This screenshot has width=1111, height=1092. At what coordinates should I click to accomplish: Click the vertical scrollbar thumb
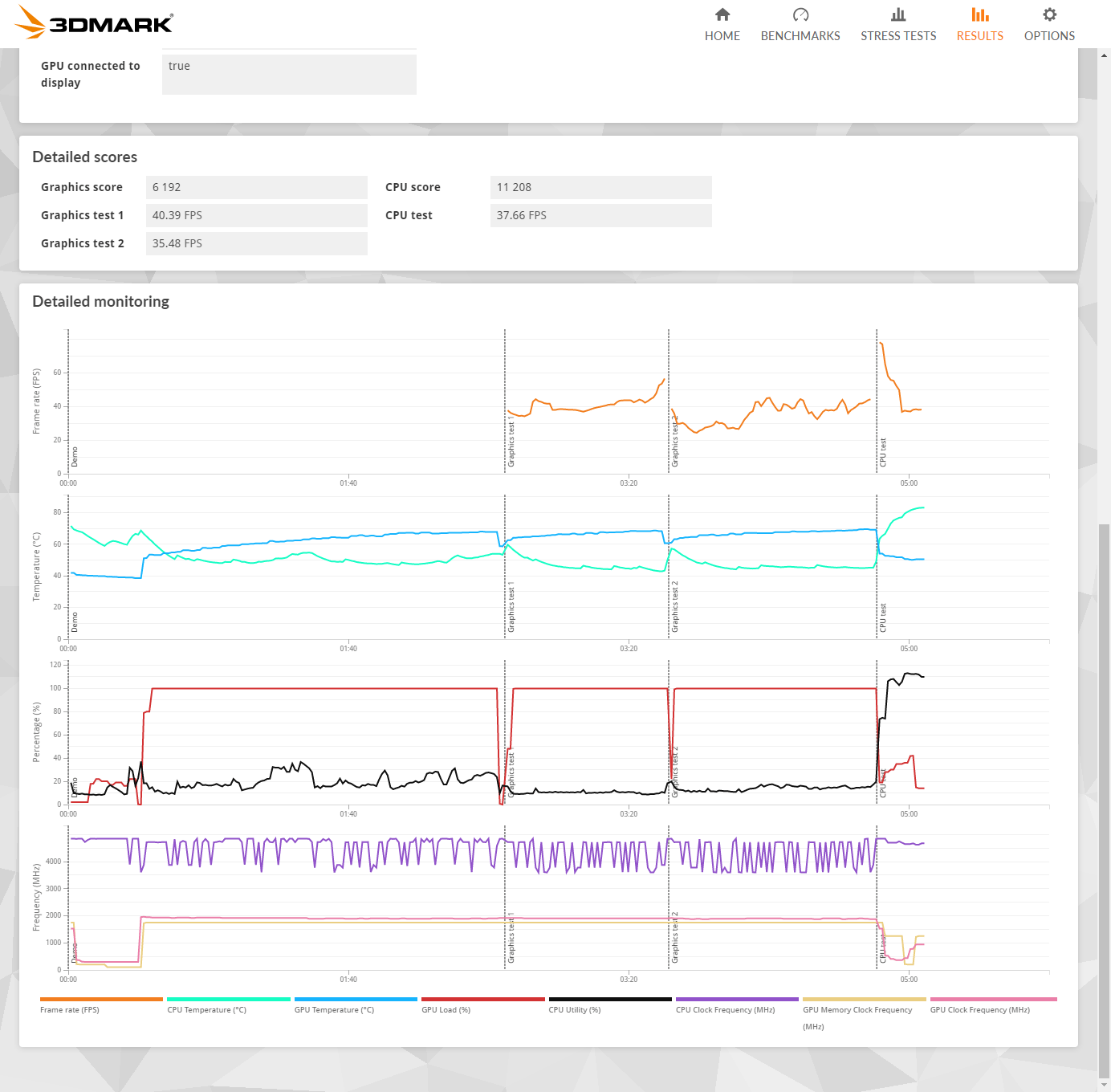coord(1105,801)
